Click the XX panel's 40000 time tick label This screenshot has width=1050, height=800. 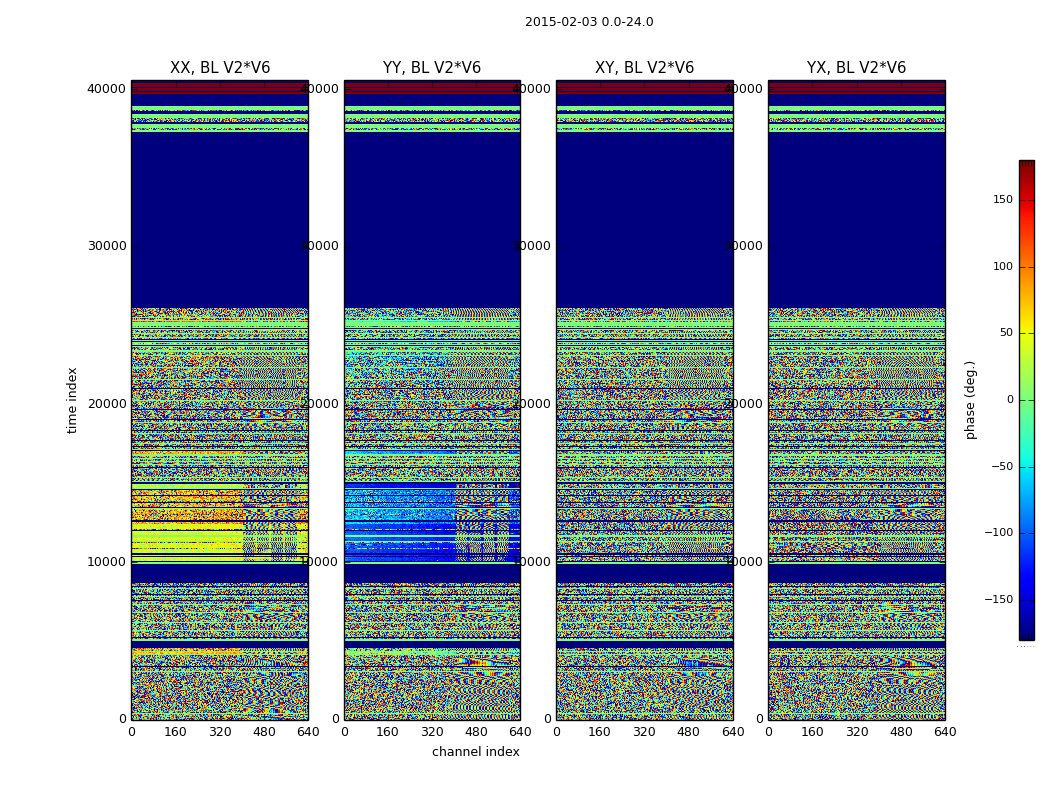[106, 88]
